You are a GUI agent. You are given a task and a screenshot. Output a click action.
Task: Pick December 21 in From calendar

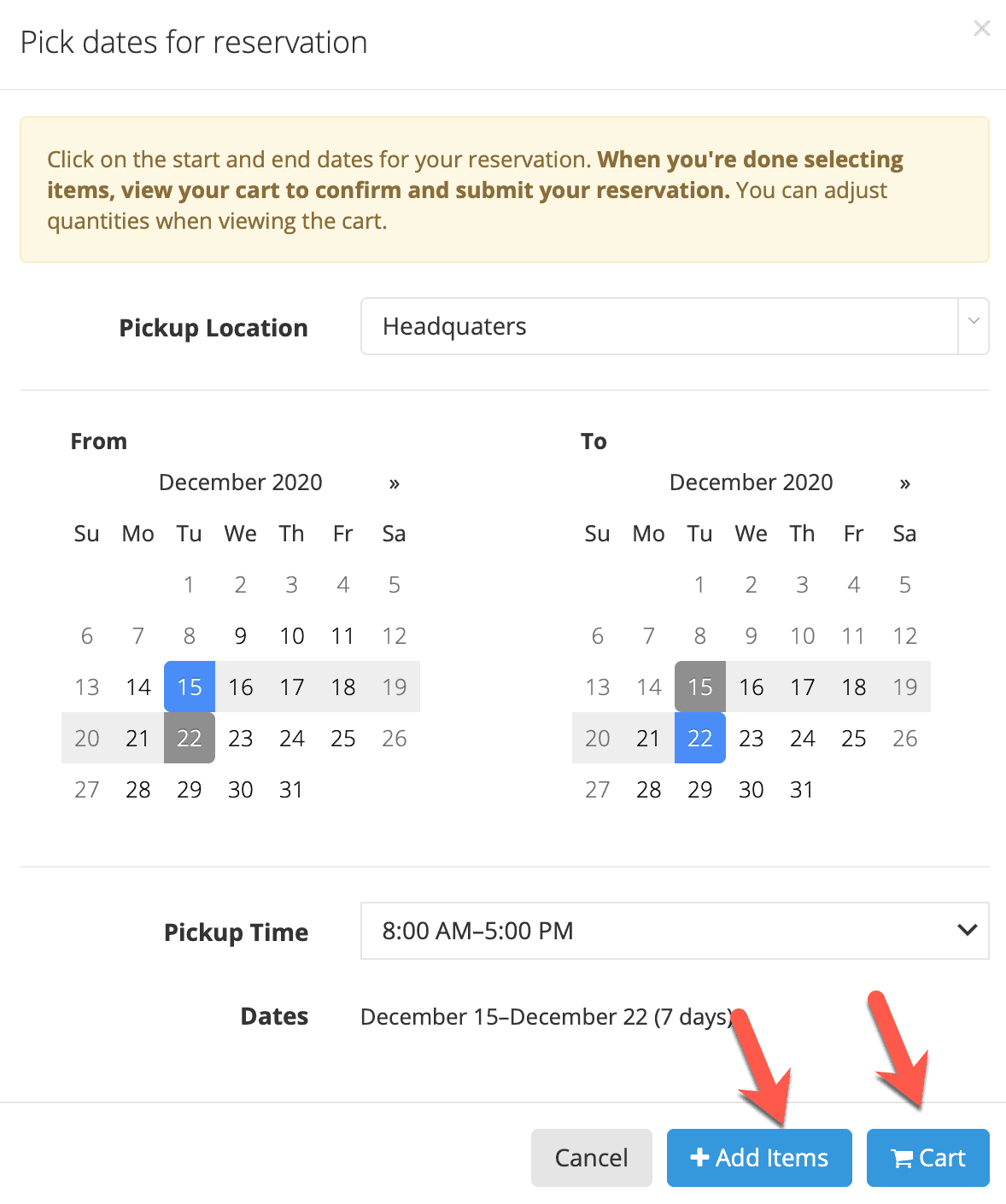click(138, 738)
